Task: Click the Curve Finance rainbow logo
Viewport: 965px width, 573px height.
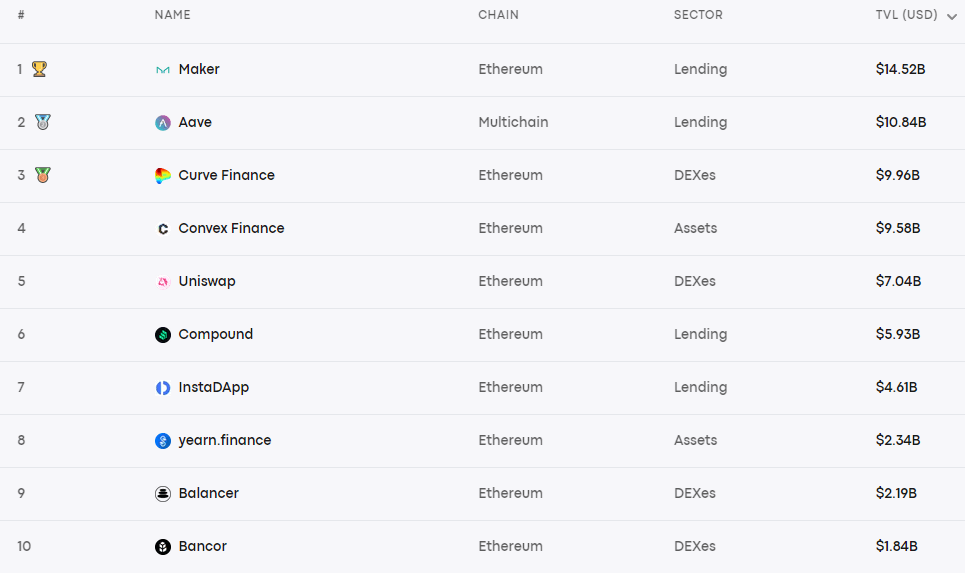Action: [x=162, y=176]
